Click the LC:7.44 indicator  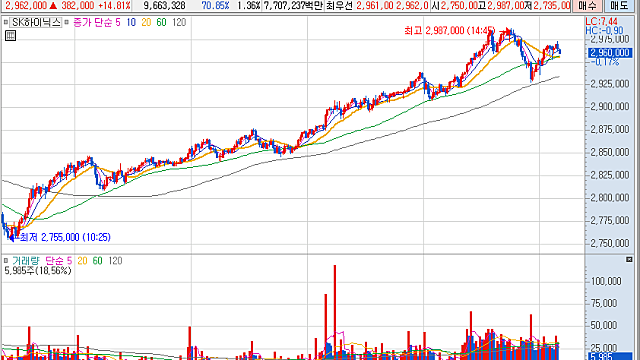point(601,22)
